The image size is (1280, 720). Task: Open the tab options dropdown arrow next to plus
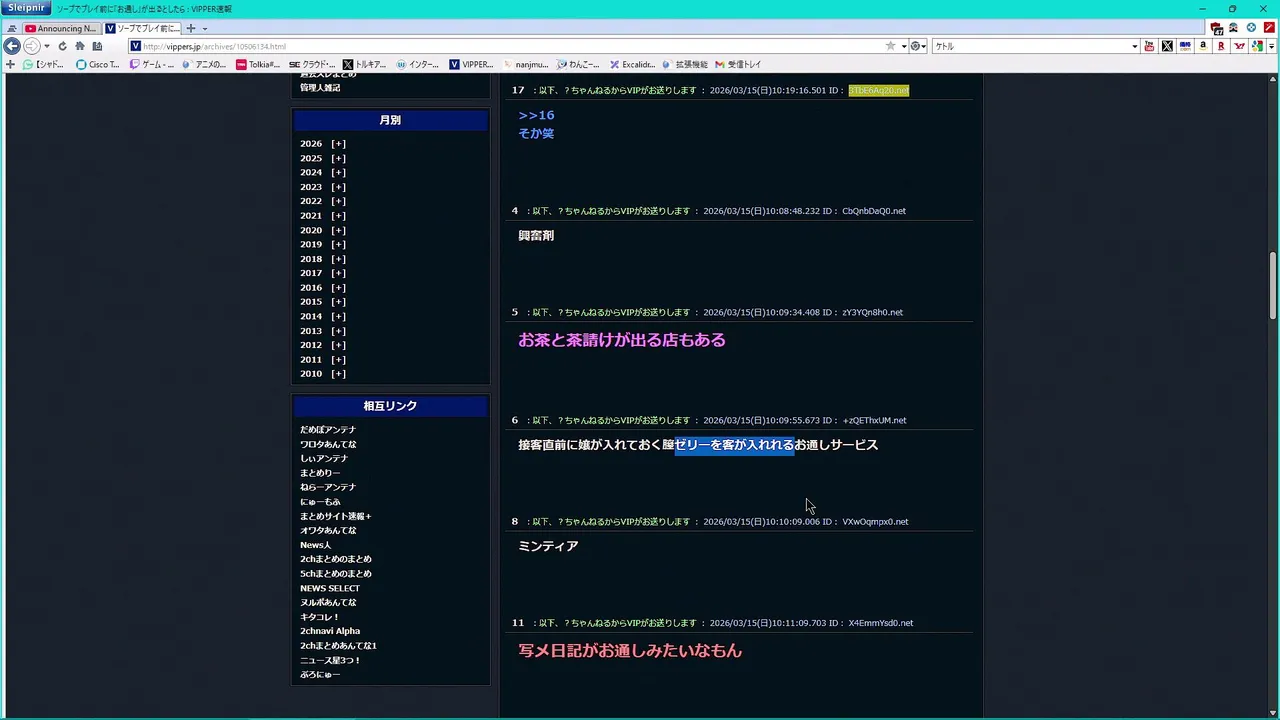tap(204, 28)
